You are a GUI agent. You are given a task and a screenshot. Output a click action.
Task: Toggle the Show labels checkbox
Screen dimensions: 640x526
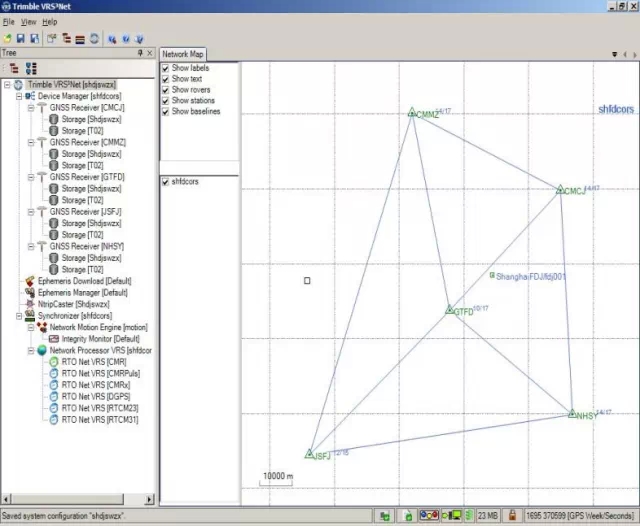[x=165, y=68]
